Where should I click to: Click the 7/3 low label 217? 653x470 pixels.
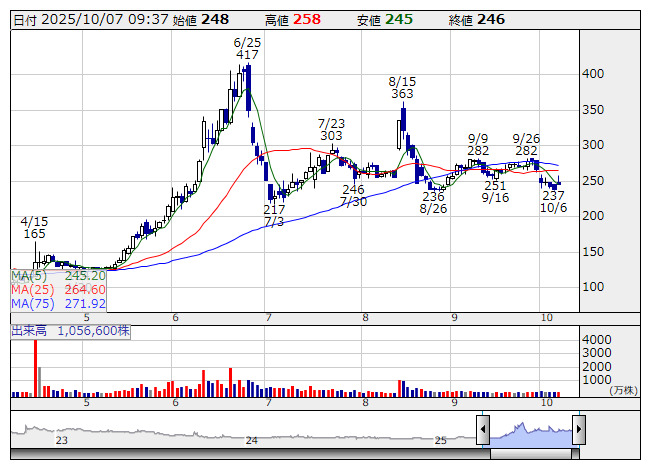click(274, 209)
